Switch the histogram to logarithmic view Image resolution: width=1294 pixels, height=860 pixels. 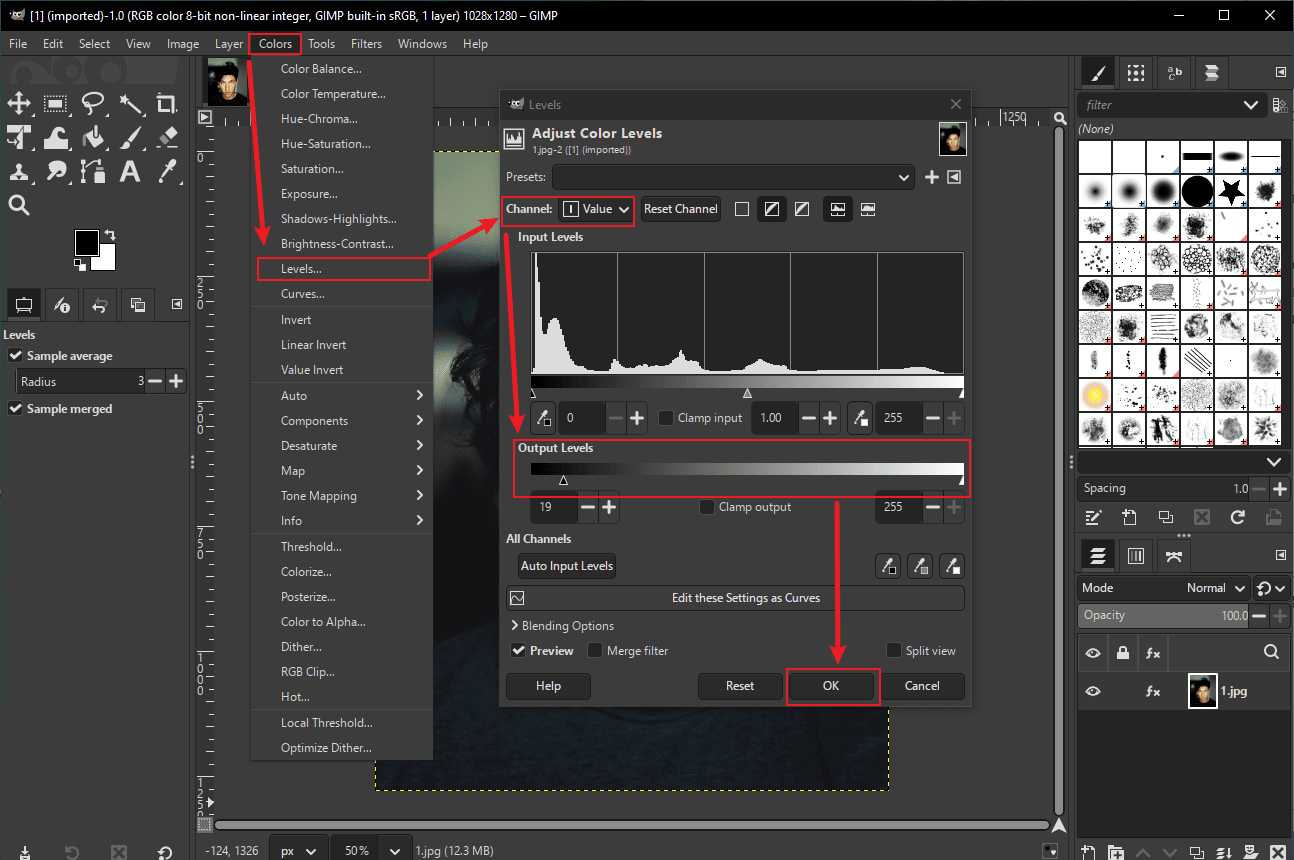click(x=866, y=208)
